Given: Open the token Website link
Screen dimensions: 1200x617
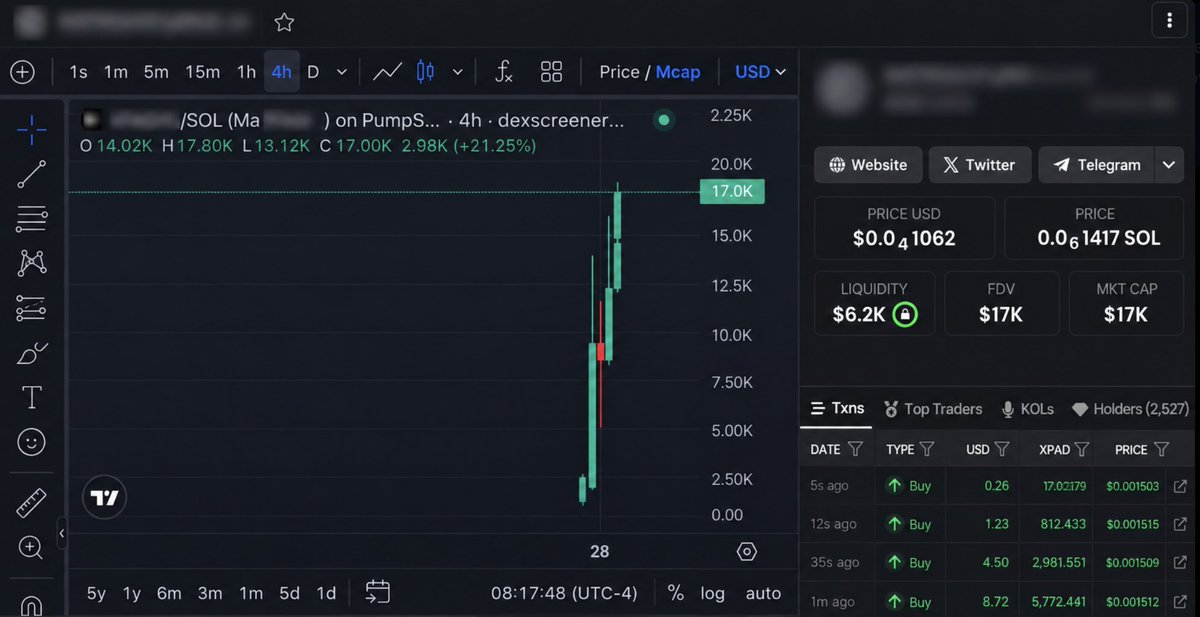Looking at the screenshot, I should (x=868, y=165).
